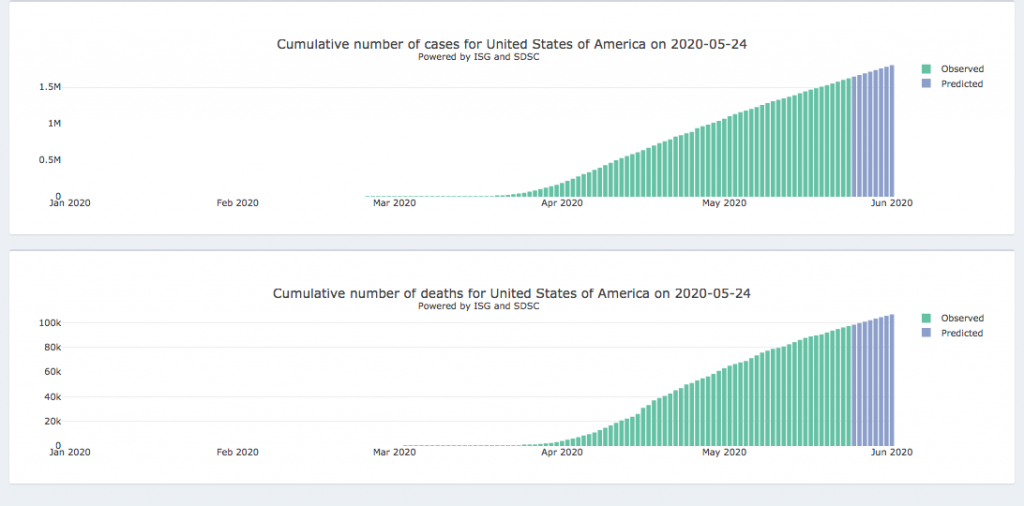The image size is (1024, 506).
Task: Click the 100k y-axis label
Action: coord(51,323)
